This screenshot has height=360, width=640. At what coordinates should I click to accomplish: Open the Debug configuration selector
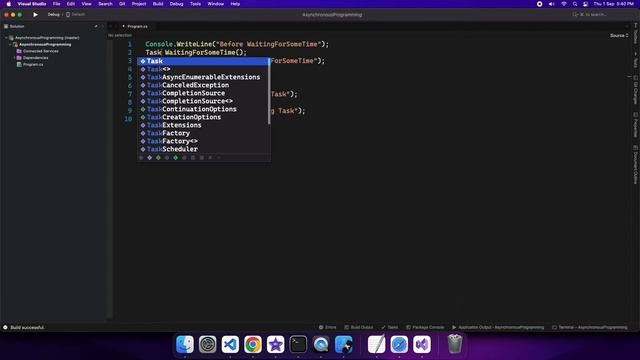coord(53,15)
